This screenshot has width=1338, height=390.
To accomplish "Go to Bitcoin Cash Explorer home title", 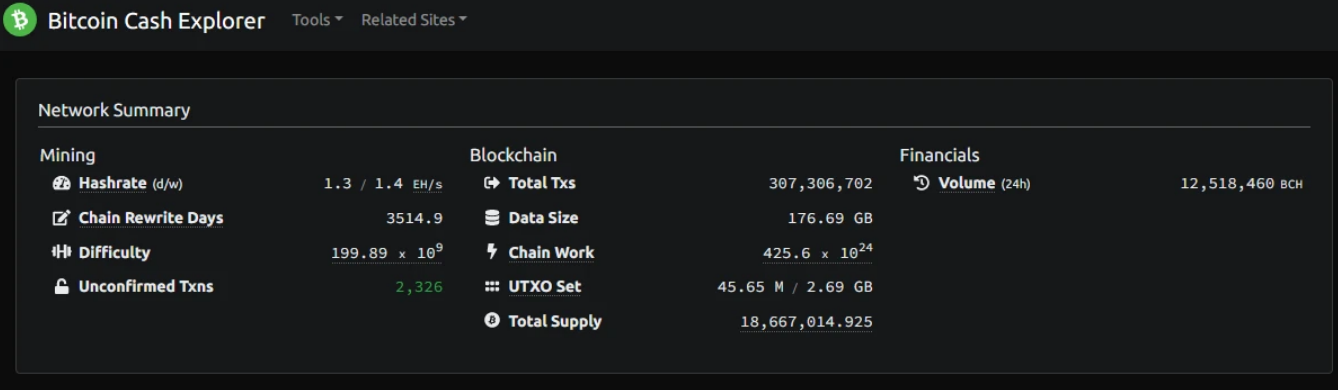I will (156, 20).
